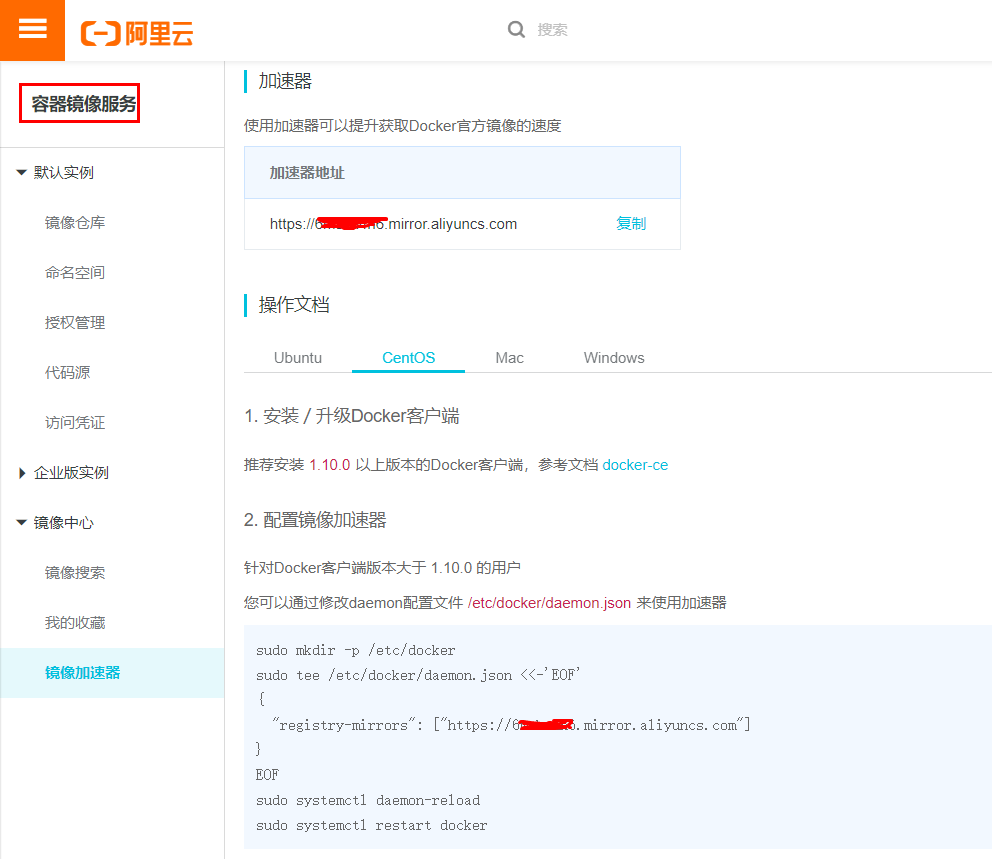Go to 授权管理 page

[75, 323]
